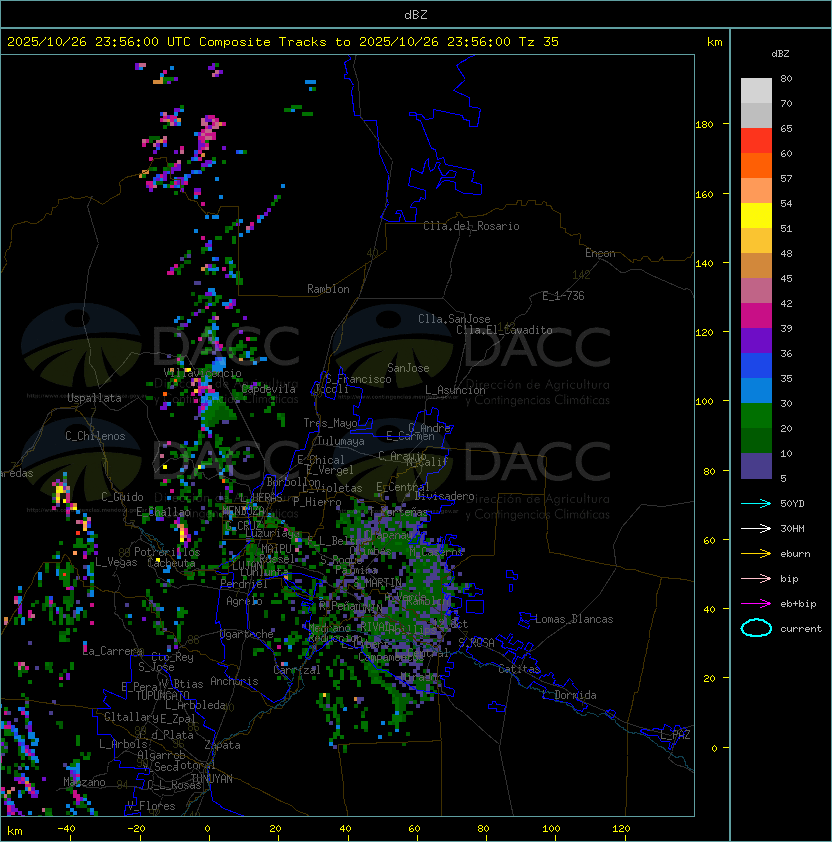The height and width of the screenshot is (842, 832).
Task: Click the '0' tick on the bottom km axis
Action: (x=208, y=829)
